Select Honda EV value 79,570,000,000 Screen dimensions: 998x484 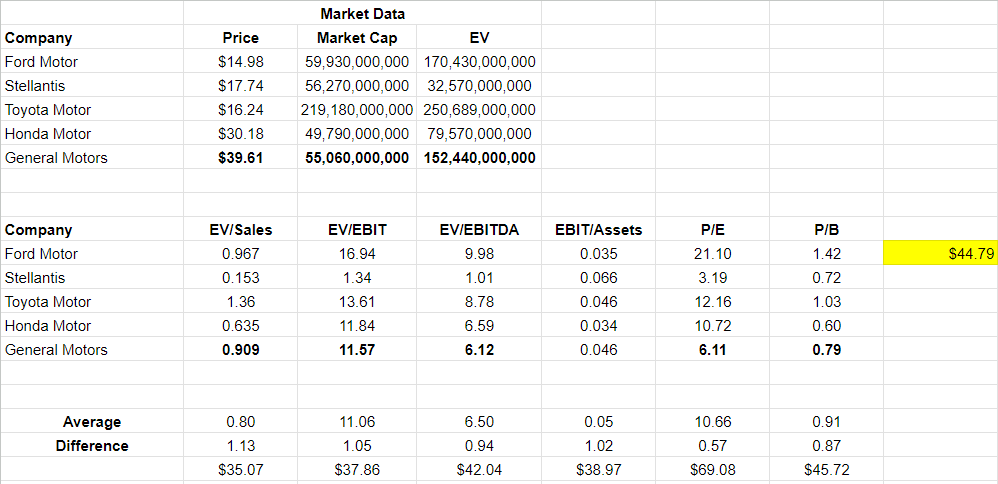(479, 134)
